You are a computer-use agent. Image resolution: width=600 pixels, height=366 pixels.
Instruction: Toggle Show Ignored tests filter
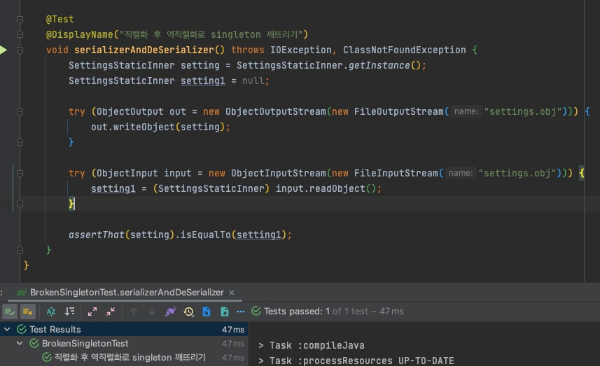(28, 312)
